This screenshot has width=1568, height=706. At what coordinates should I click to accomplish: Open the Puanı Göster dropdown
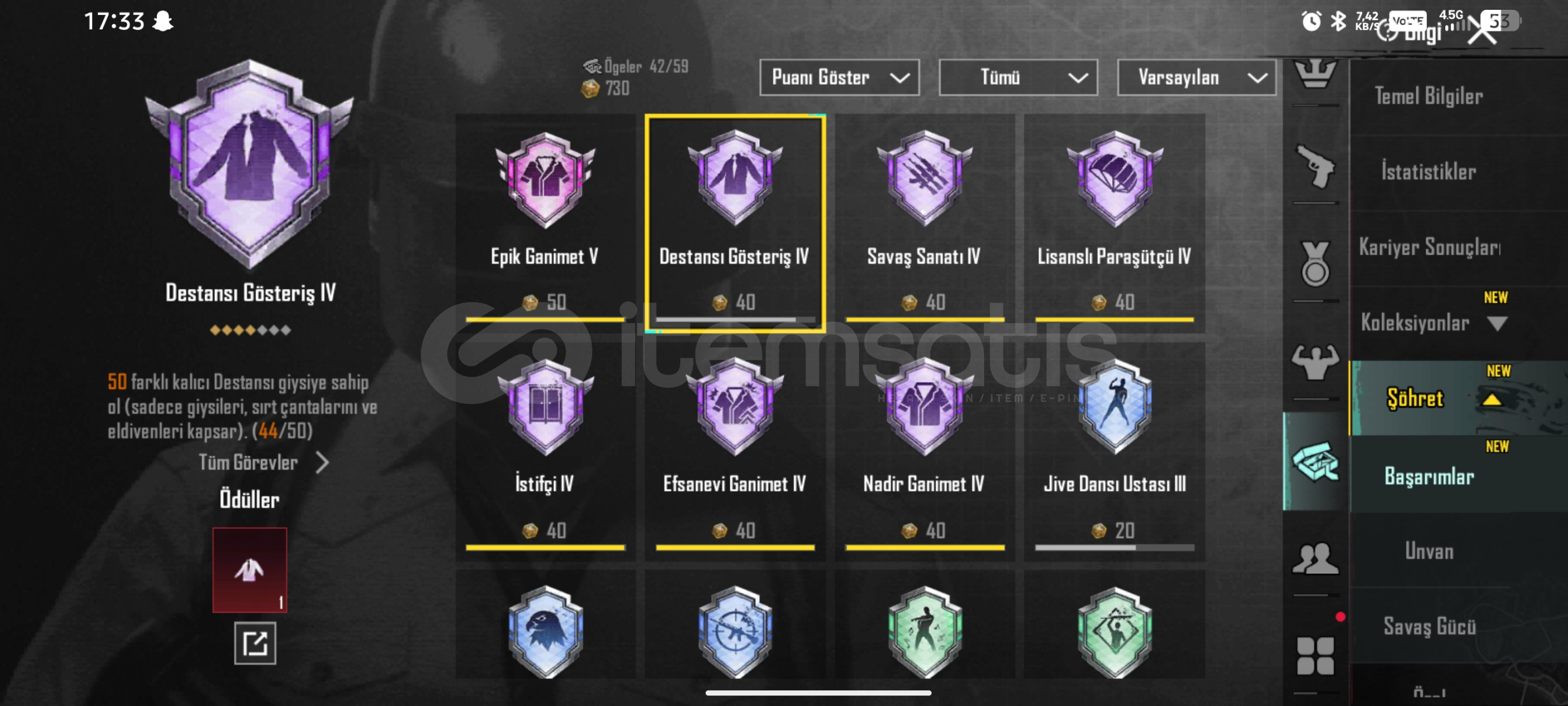click(840, 78)
